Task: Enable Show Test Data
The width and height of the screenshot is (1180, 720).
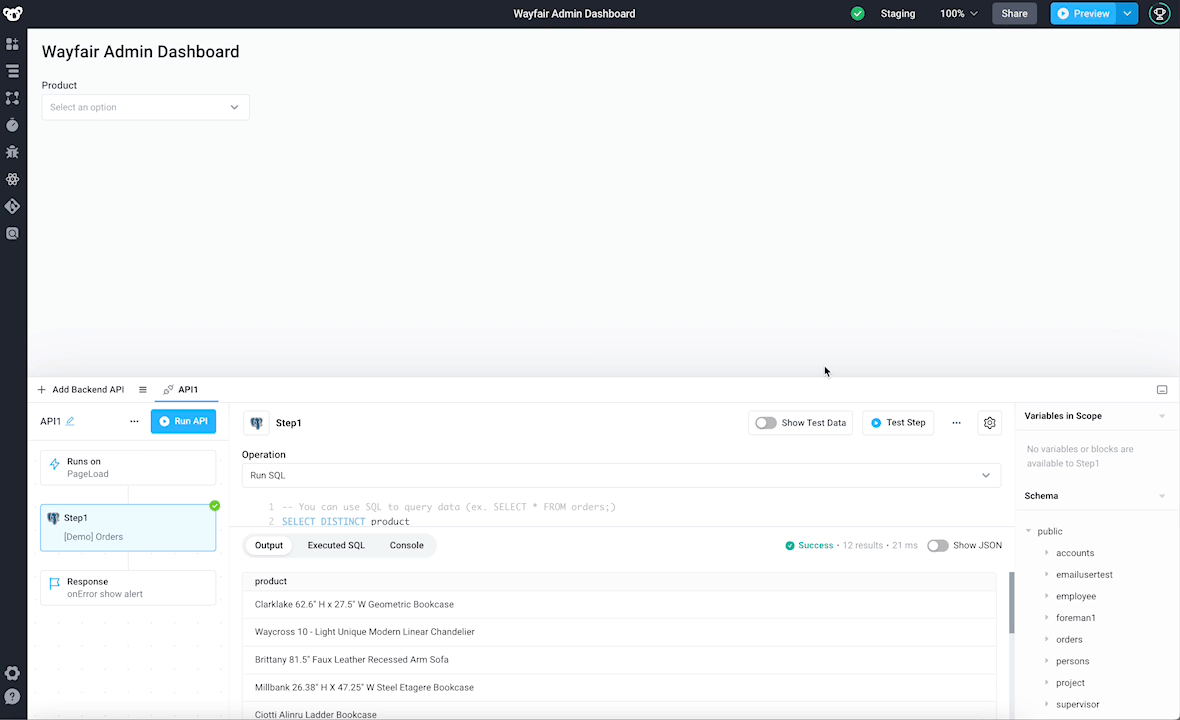Action: click(765, 422)
